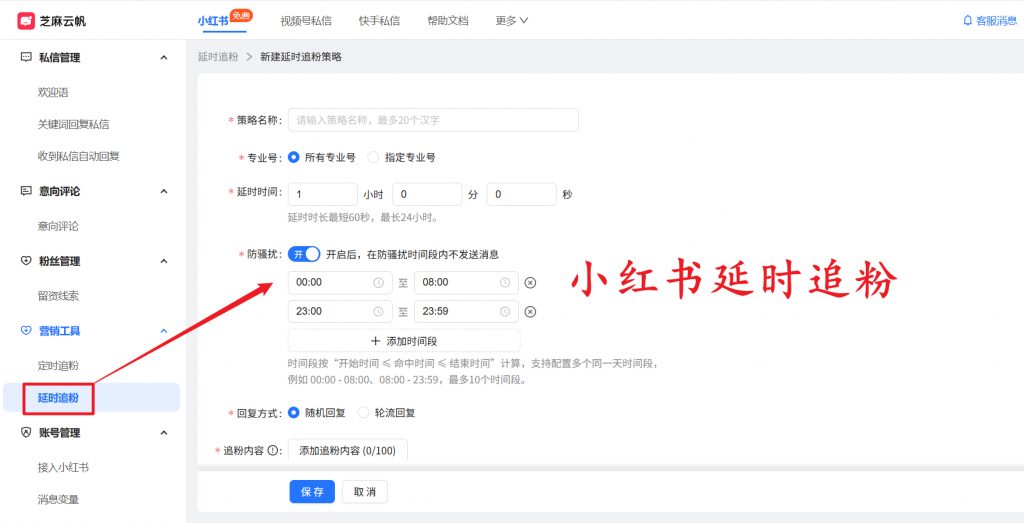Remove the 00:00 to 08:00 time range
1024x523 pixels.
click(x=530, y=283)
